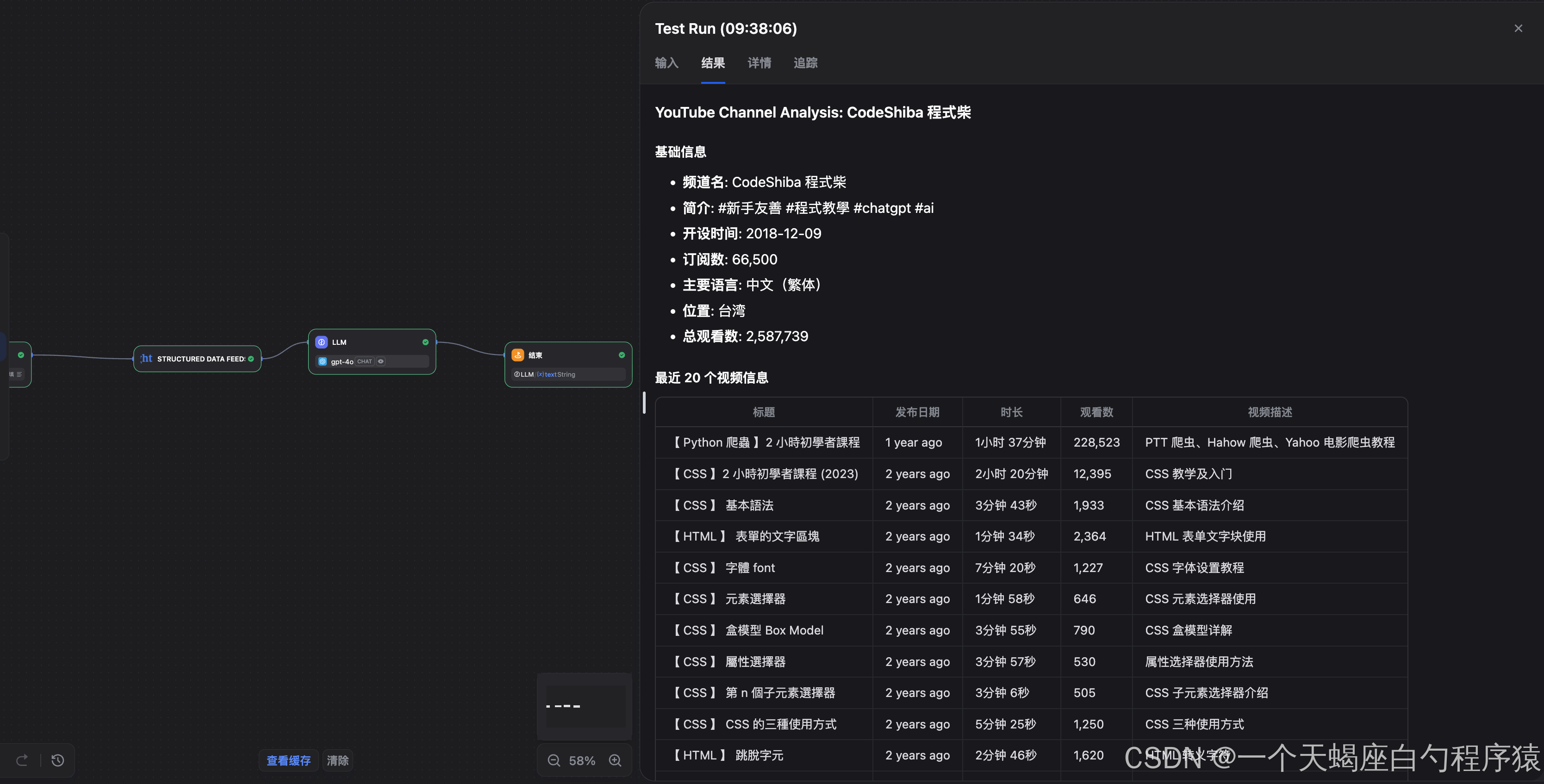Click the Python 爬蟲 2 小時初學者課程 title cell
Screen dimensions: 1544x784
pyautogui.click(x=765, y=442)
